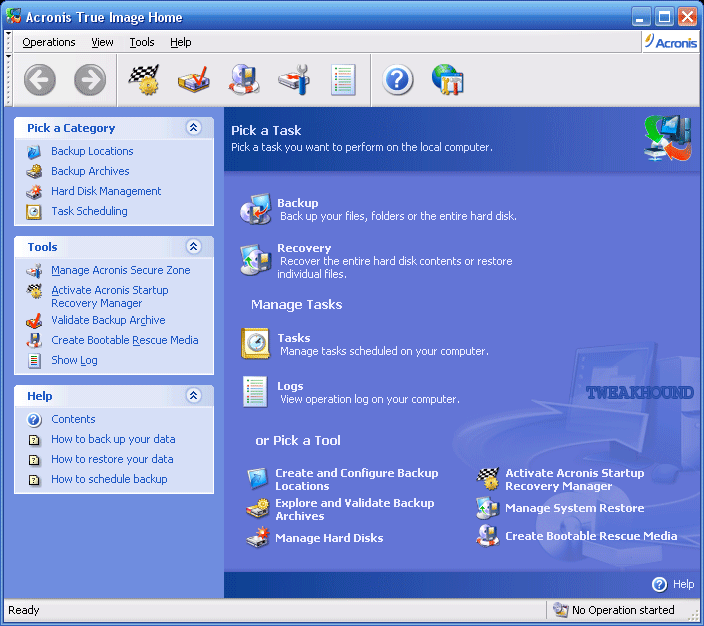This screenshot has width=704, height=626.
Task: Click Validate Backup Archive sidebar icon
Action: [34, 321]
